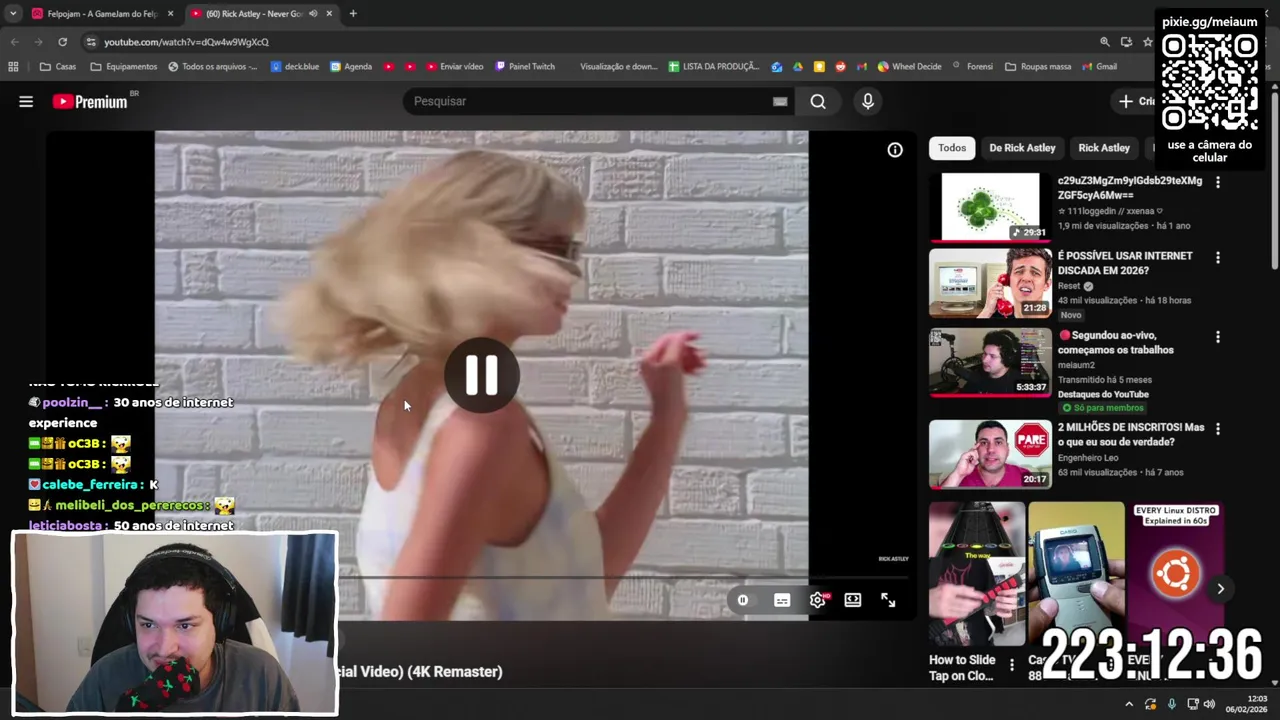Show next Shorts with the arrow
Viewport: 1280px width, 720px height.
[1220, 589]
